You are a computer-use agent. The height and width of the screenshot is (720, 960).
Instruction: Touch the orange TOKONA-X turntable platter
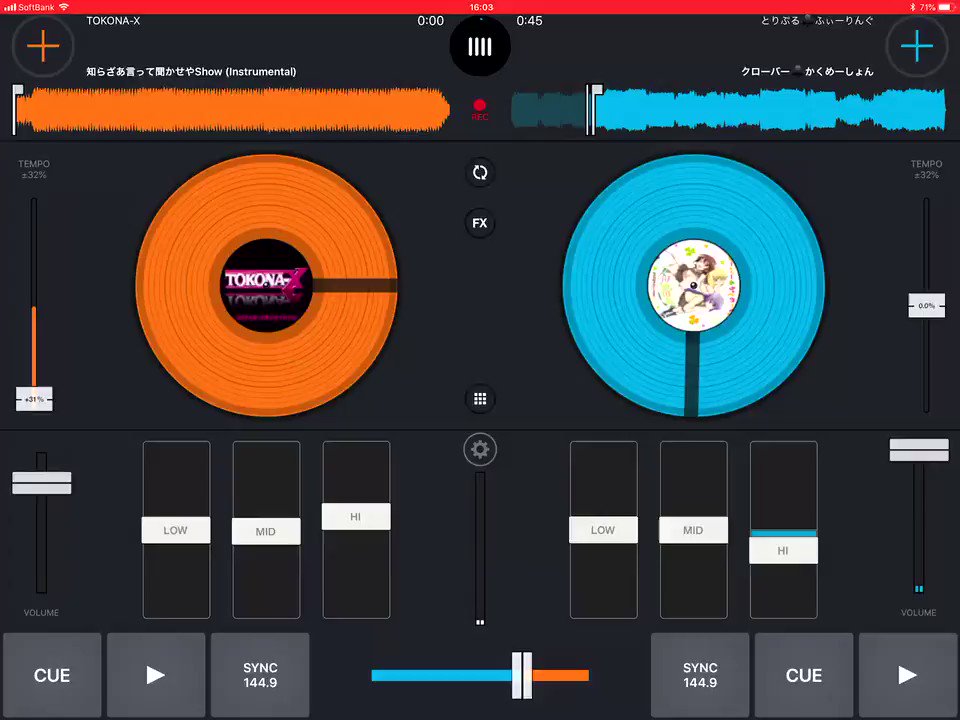point(266,285)
